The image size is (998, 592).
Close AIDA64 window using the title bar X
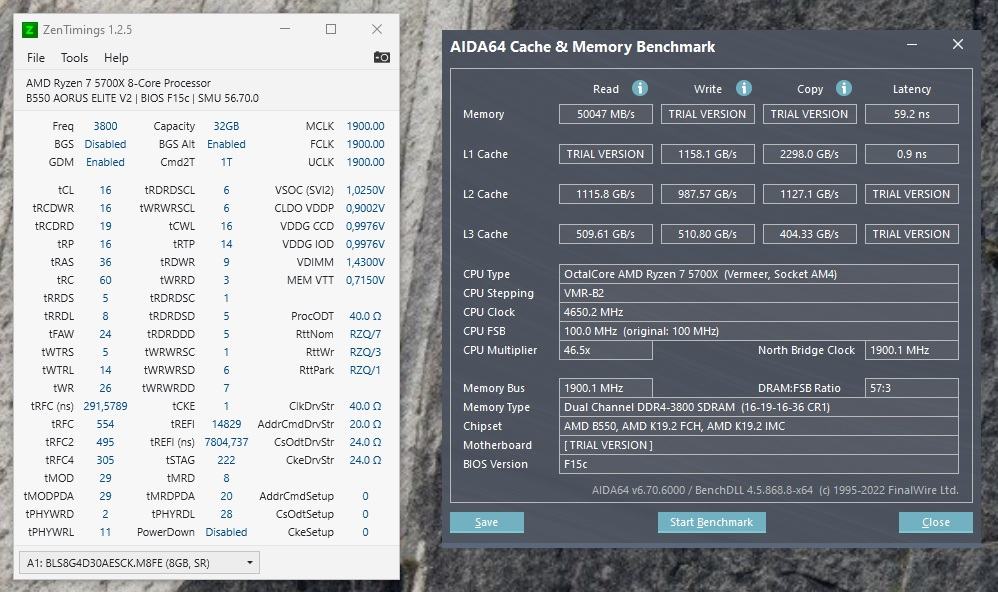pyautogui.click(x=958, y=44)
